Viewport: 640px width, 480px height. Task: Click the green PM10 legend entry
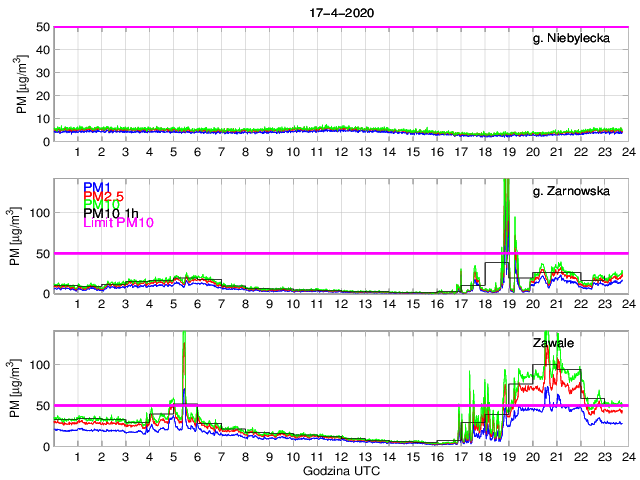[100, 205]
